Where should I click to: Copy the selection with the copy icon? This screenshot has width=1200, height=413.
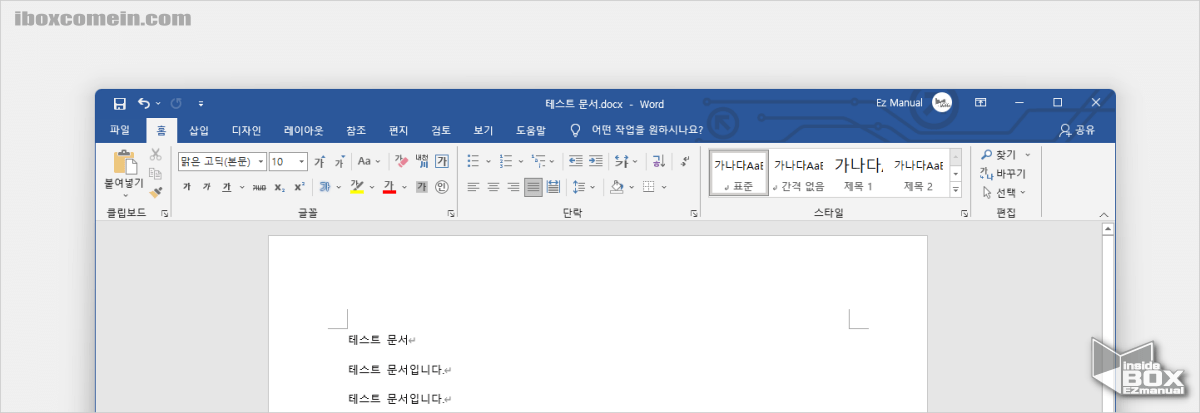[x=155, y=172]
